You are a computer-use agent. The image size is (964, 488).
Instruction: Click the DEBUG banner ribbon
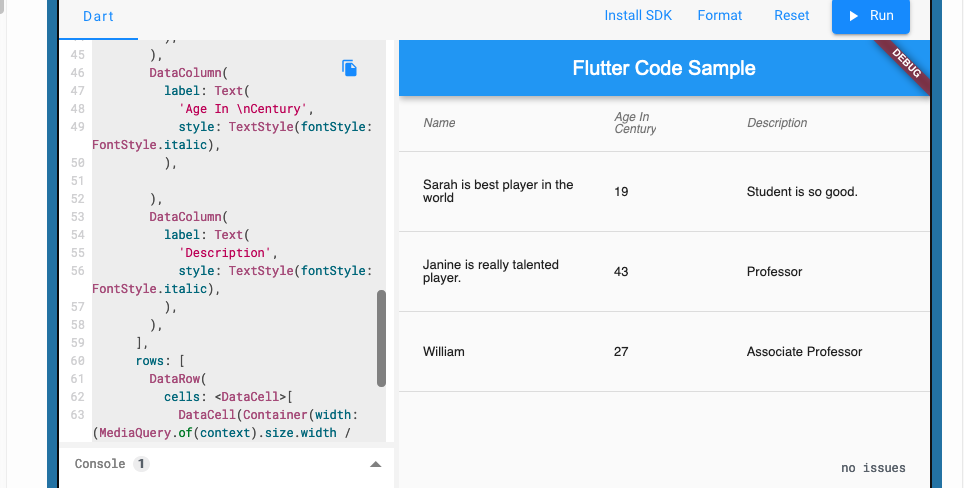(906, 63)
